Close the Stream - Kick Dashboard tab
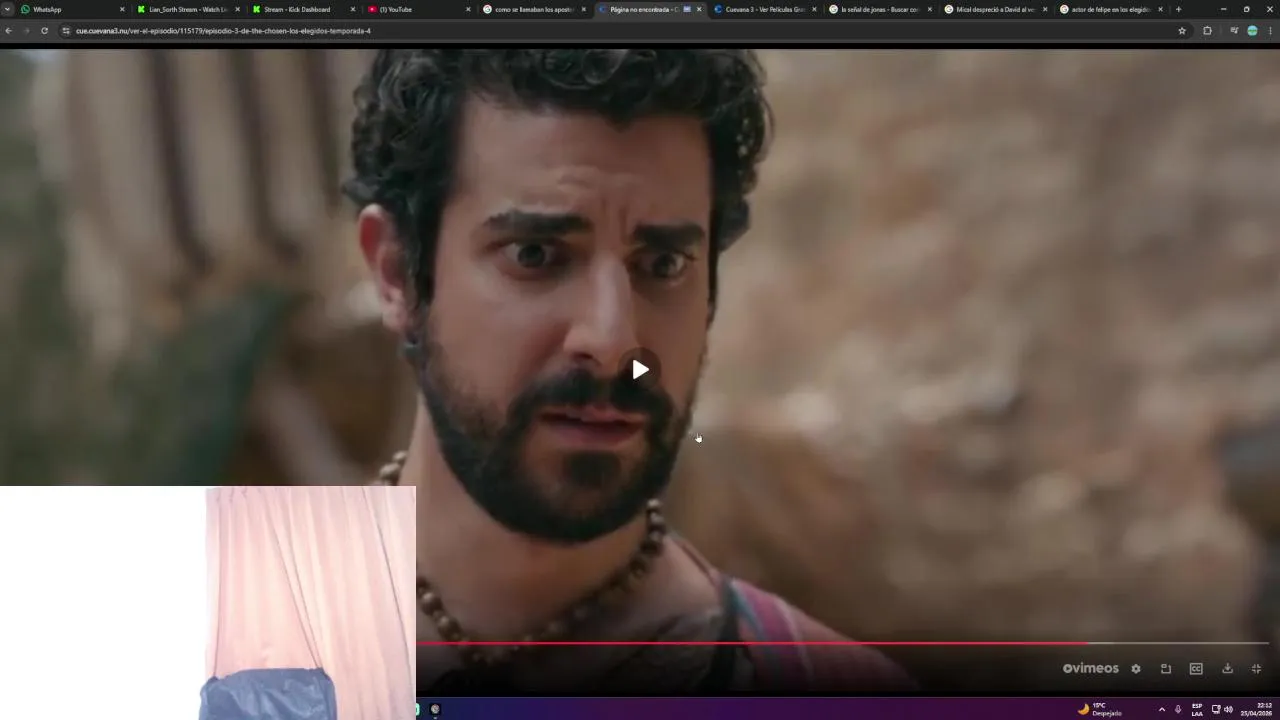Viewport: 1280px width, 720px height. (x=353, y=9)
